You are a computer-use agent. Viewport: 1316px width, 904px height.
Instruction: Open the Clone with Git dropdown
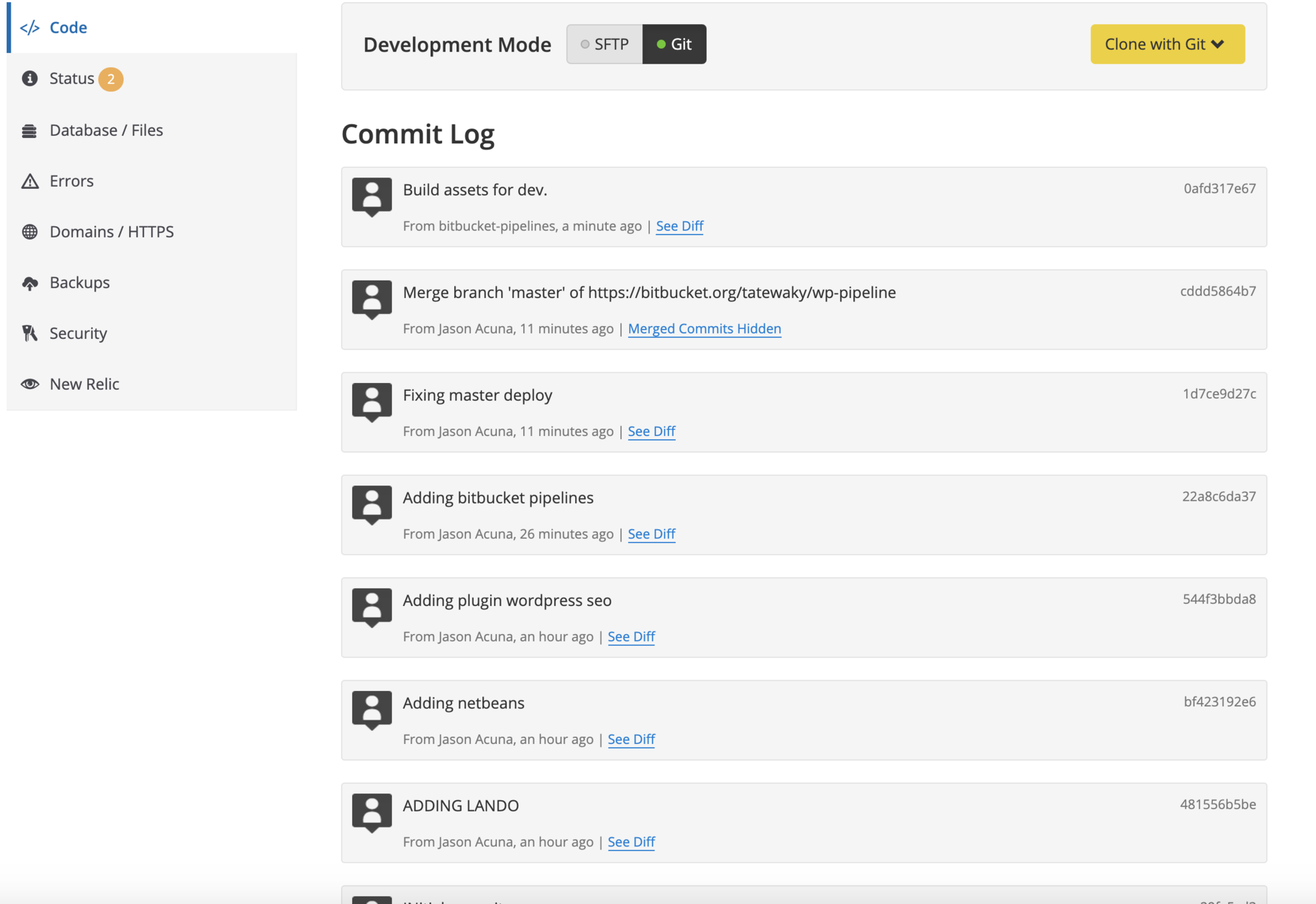1167,44
